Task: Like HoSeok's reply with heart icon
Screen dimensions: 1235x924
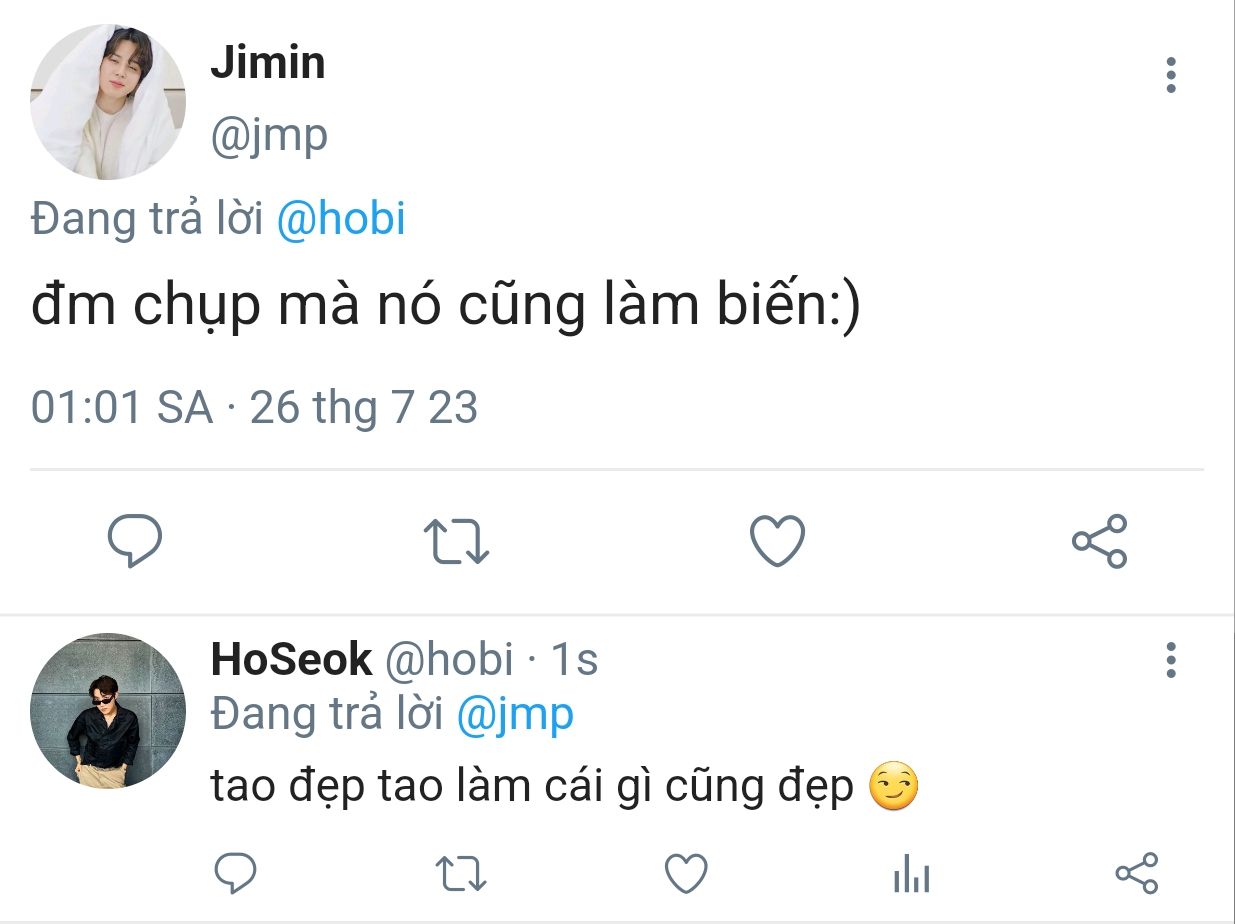Action: (x=687, y=873)
